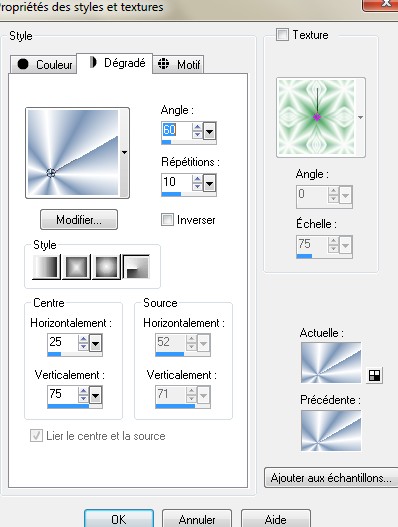Viewport: 398px width, 527px height.
Task: Toggle the Inverser checkbox
Action: pos(167,220)
